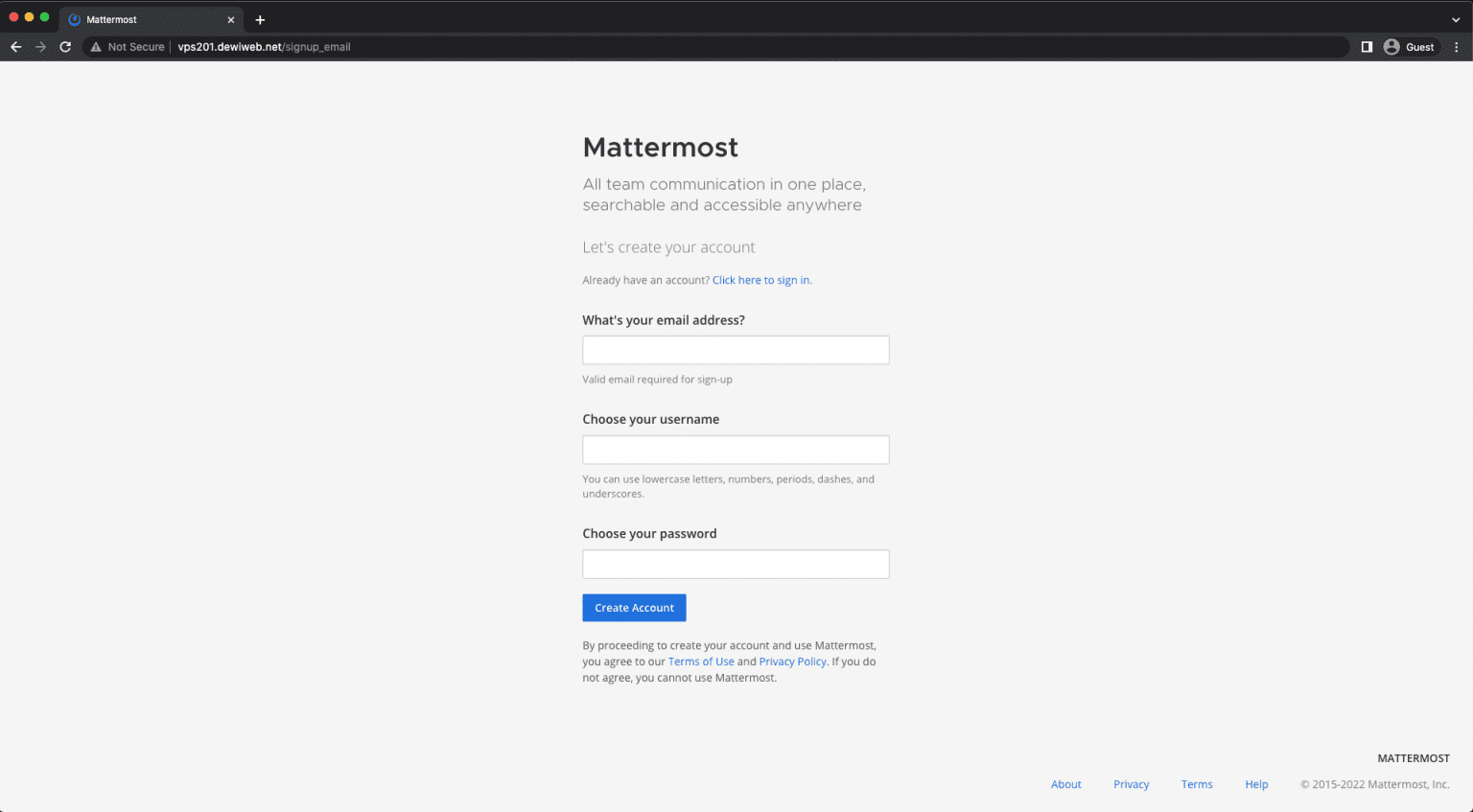The height and width of the screenshot is (812, 1473).
Task: Toggle the browser side panel icon
Action: (x=1367, y=47)
